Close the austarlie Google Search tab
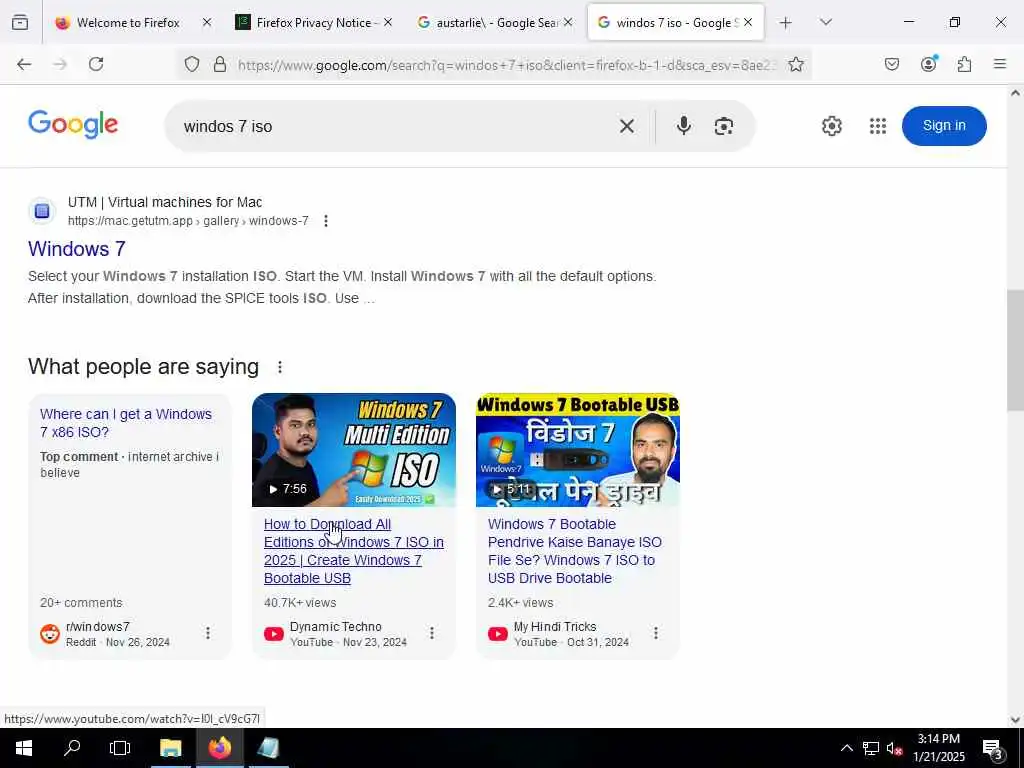Image resolution: width=1024 pixels, height=768 pixels. click(568, 22)
